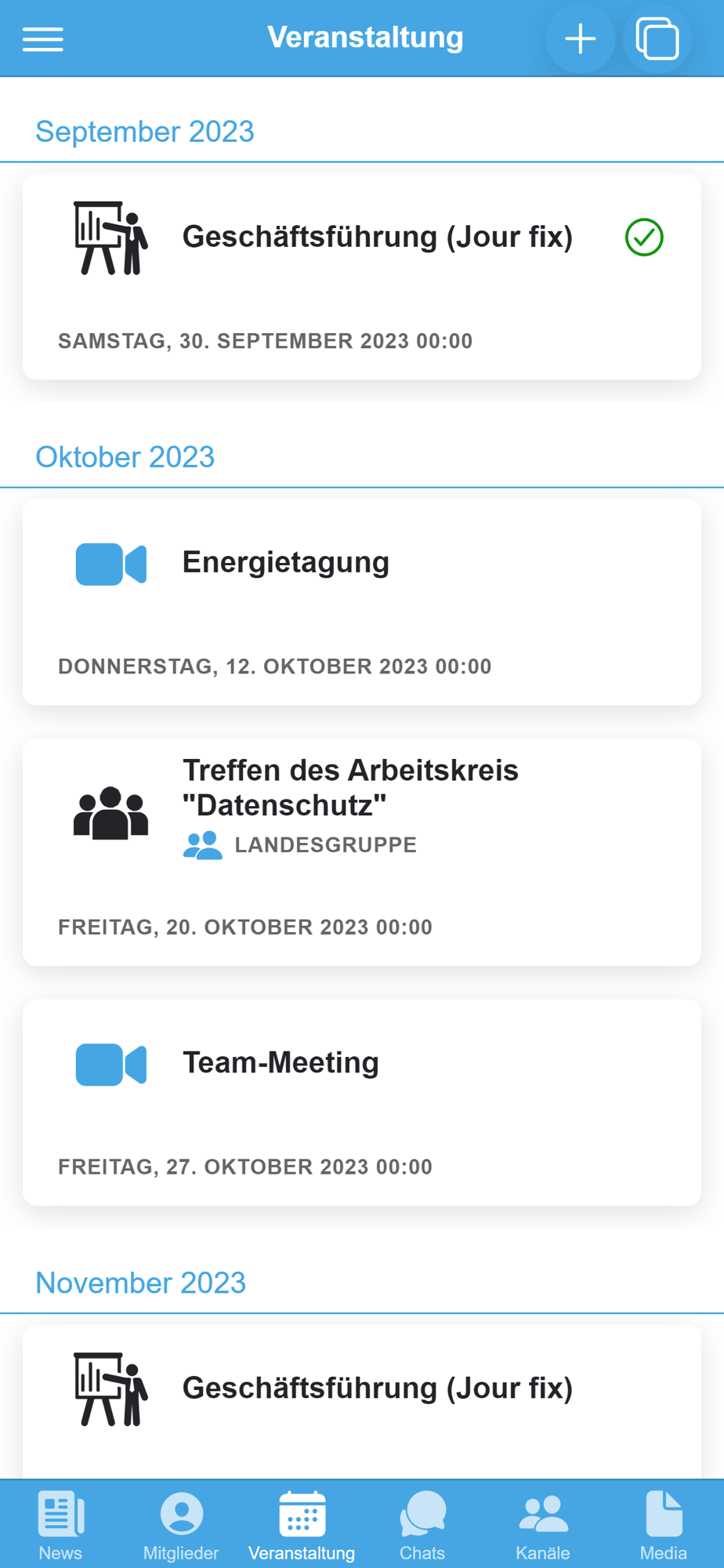Open Treffen des Arbeitskreis "Datenschutz" event
The image size is (724, 1568).
[350, 787]
